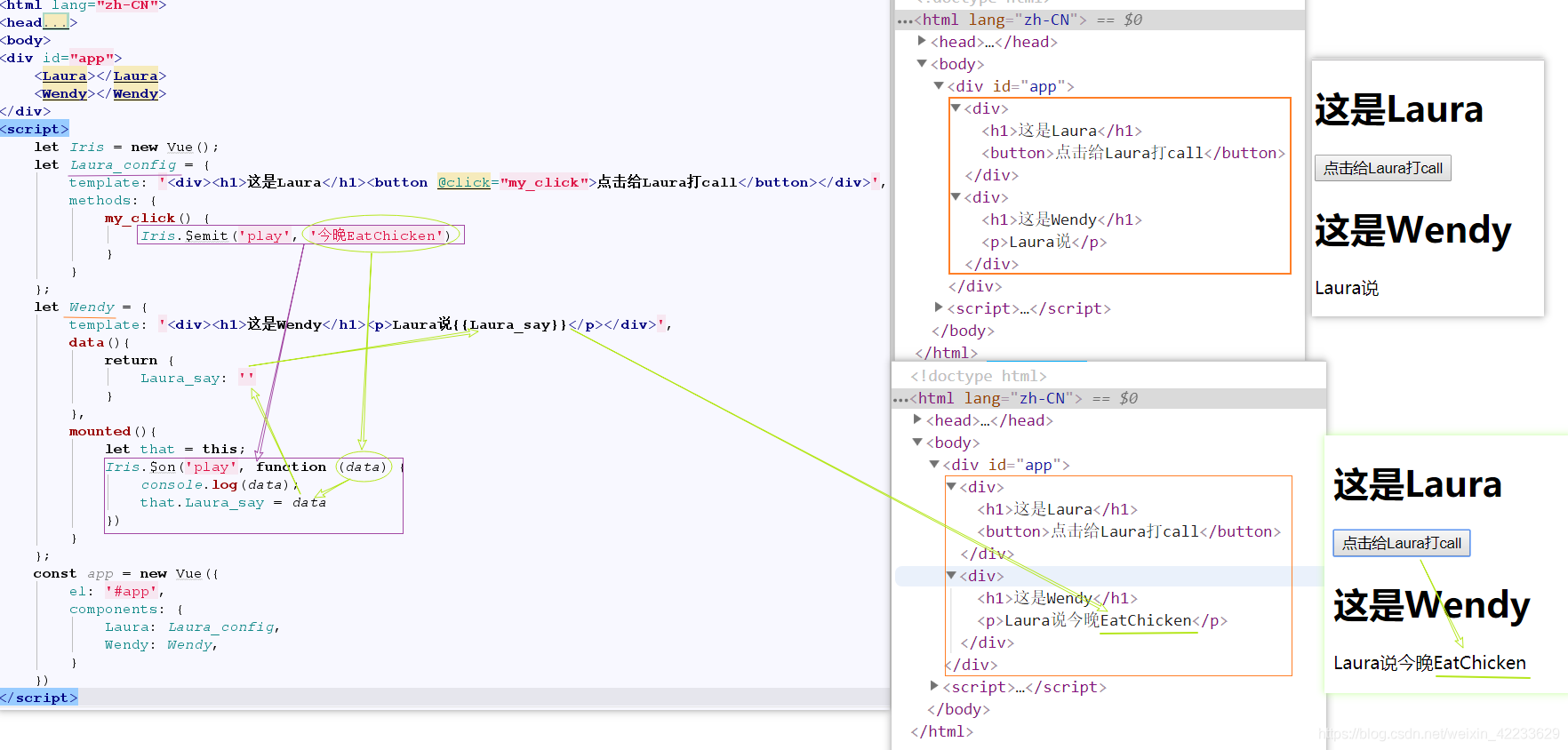Expand script node in lower DevTools panel
This screenshot has width=1568, height=750.
[x=934, y=686]
